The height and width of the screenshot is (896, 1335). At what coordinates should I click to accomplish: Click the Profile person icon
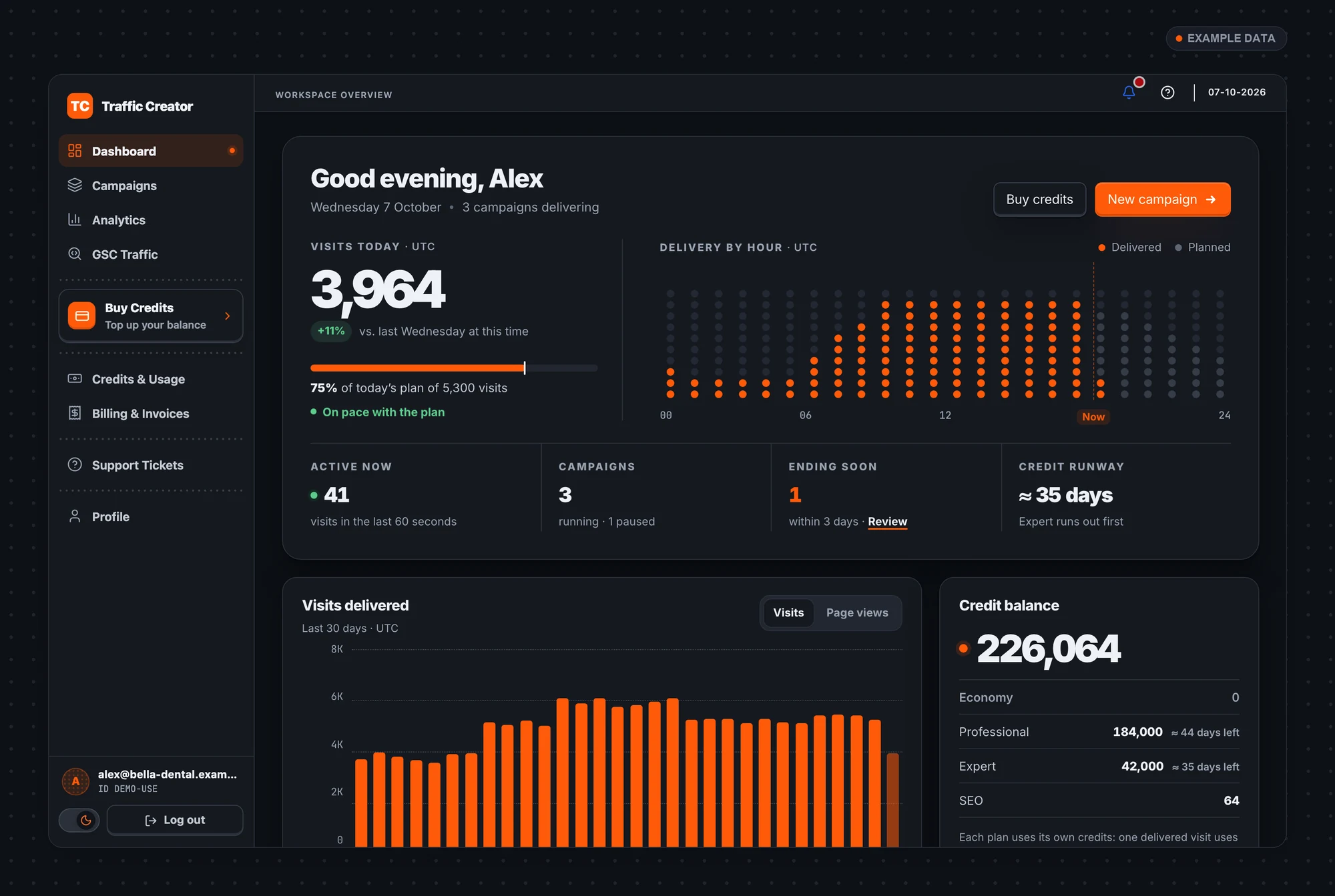[75, 516]
